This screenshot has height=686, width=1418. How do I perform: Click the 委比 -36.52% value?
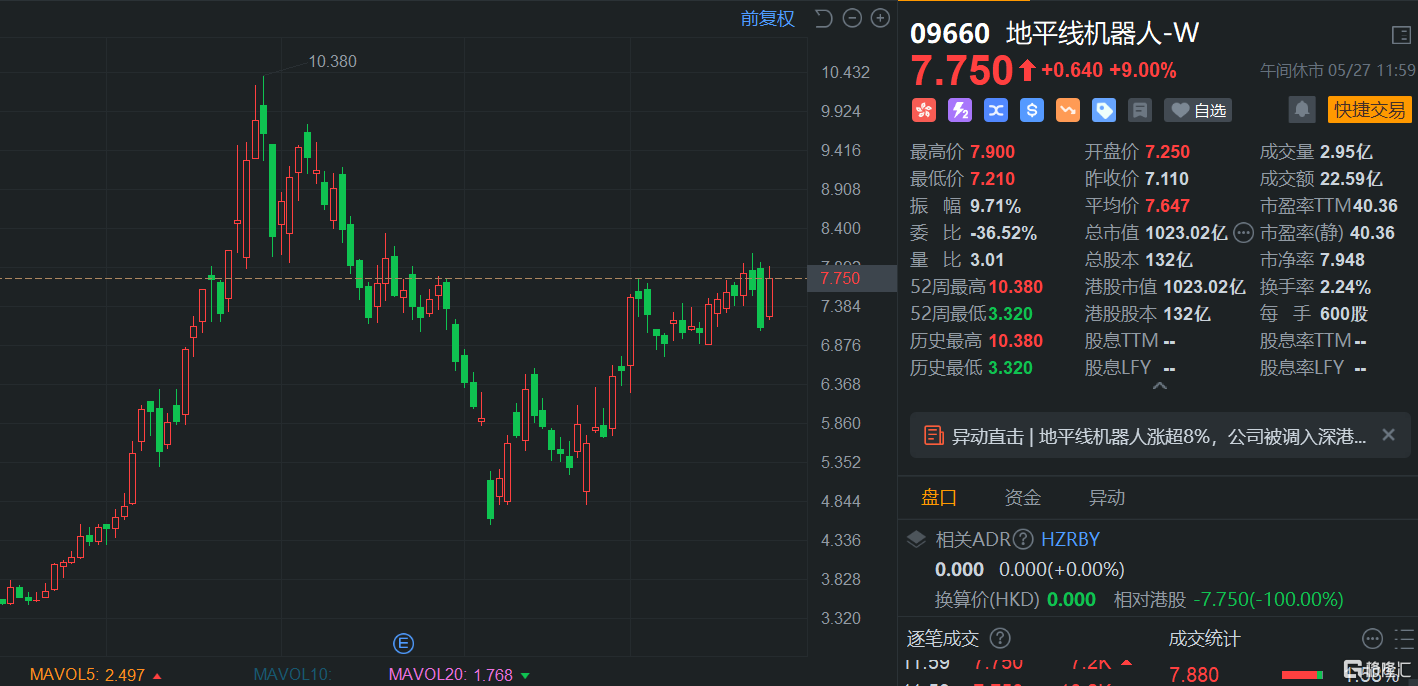pos(1003,233)
